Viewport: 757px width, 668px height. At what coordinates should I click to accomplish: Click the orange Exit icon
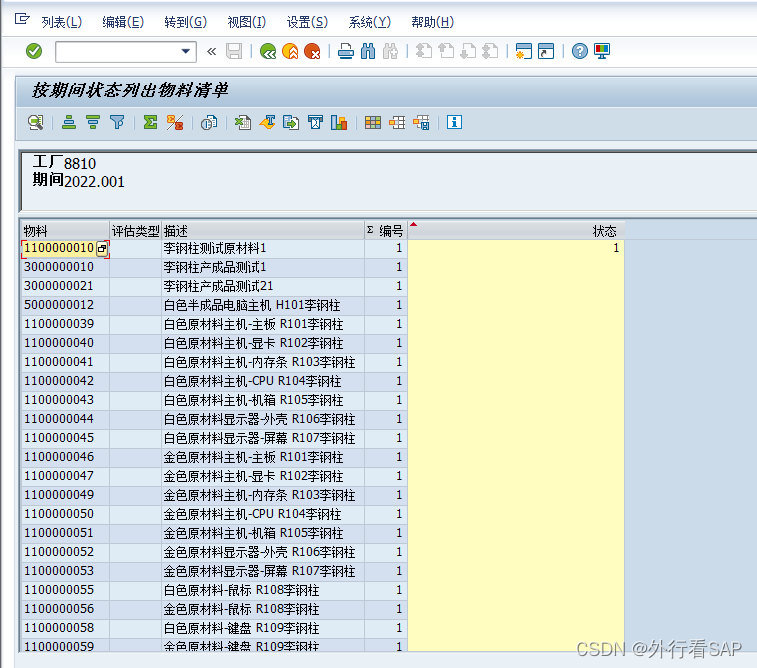pos(290,51)
